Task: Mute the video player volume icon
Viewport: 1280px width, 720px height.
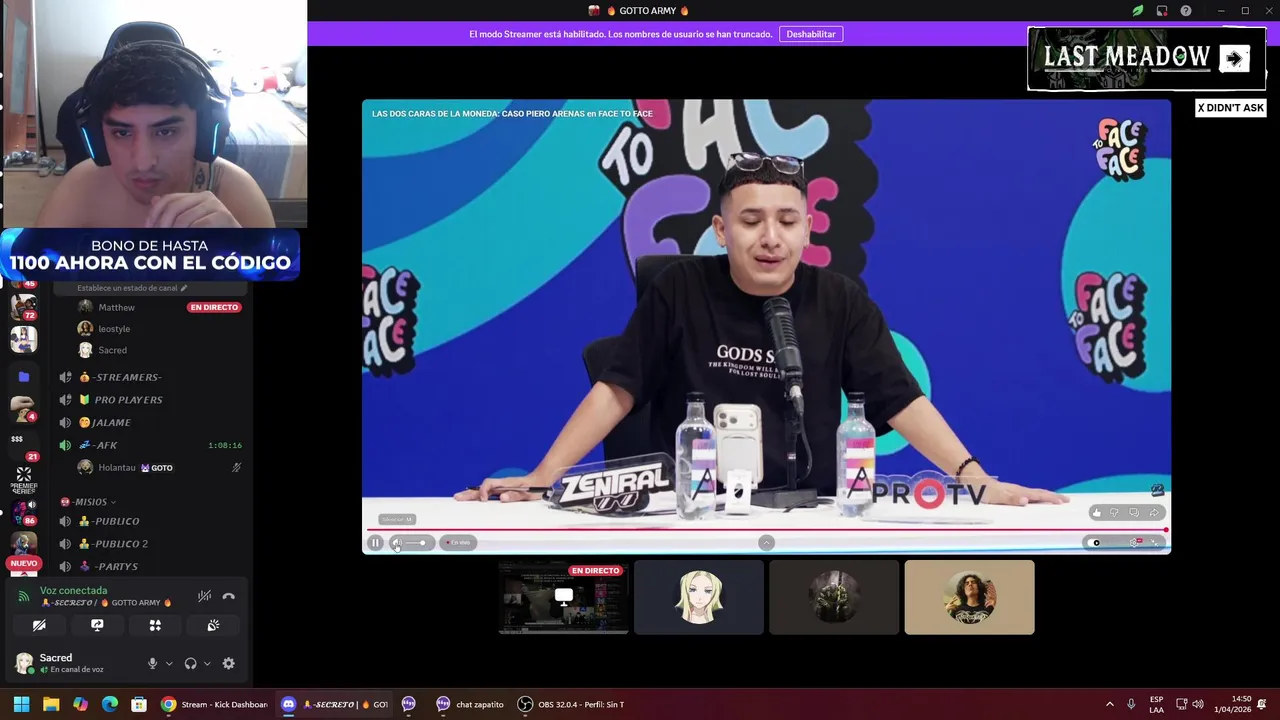Action: click(397, 543)
